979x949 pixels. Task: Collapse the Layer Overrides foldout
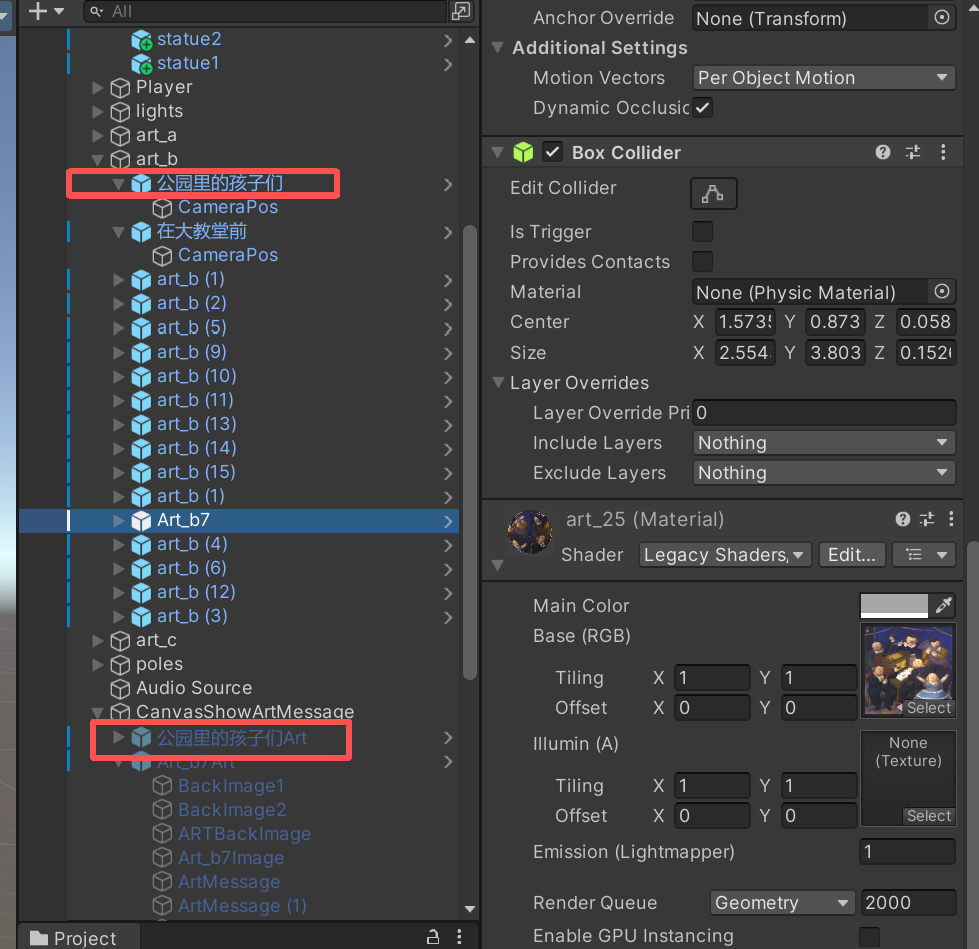tap(498, 382)
